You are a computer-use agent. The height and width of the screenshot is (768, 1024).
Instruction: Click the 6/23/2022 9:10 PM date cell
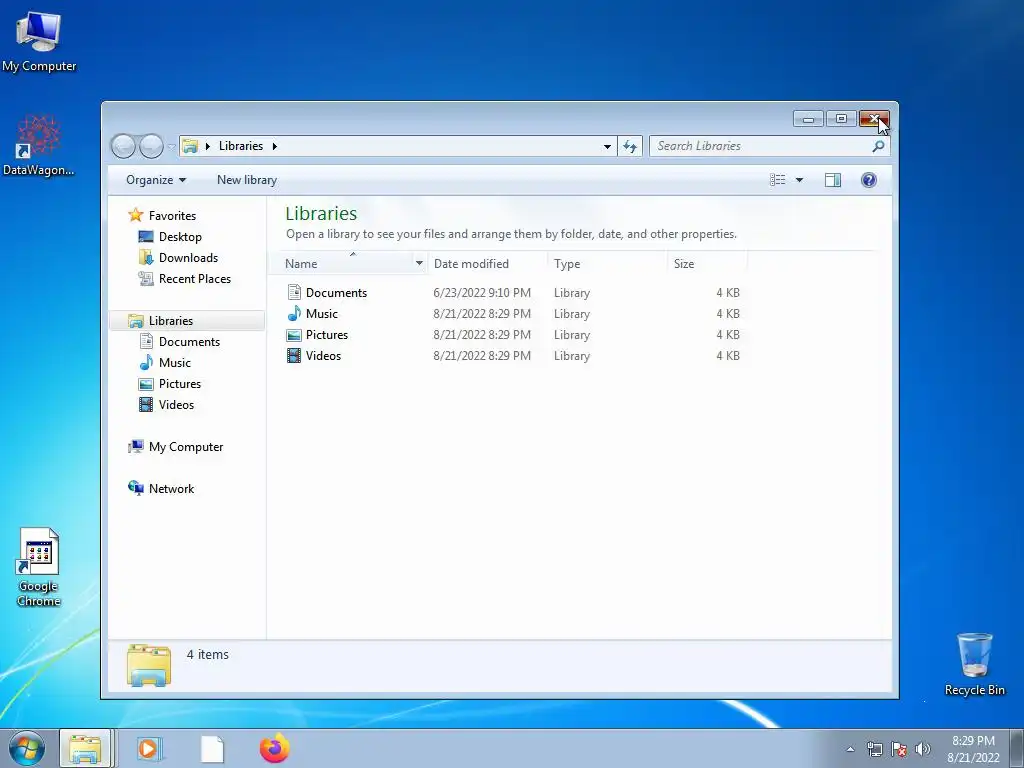coord(482,293)
